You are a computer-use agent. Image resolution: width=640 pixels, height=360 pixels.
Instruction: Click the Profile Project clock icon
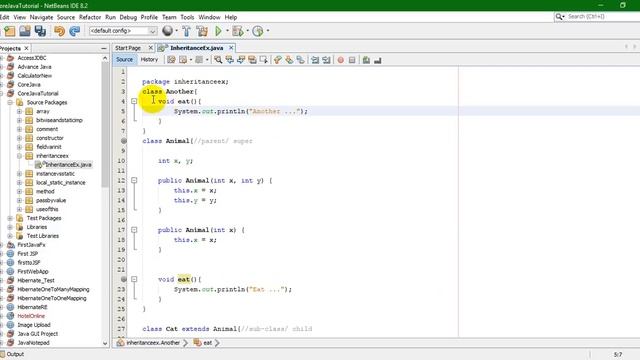point(258,31)
